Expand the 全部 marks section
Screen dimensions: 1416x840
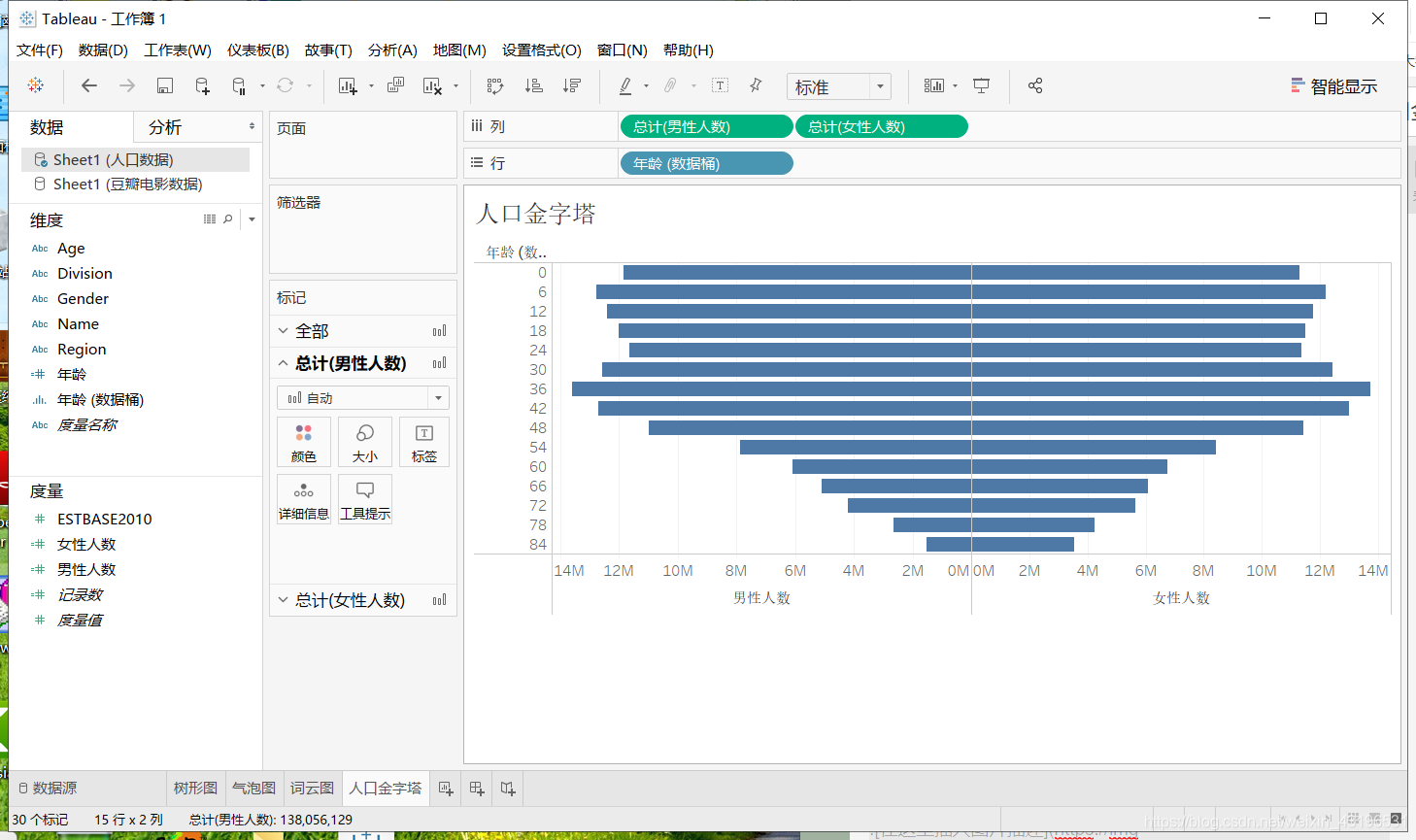(x=283, y=331)
